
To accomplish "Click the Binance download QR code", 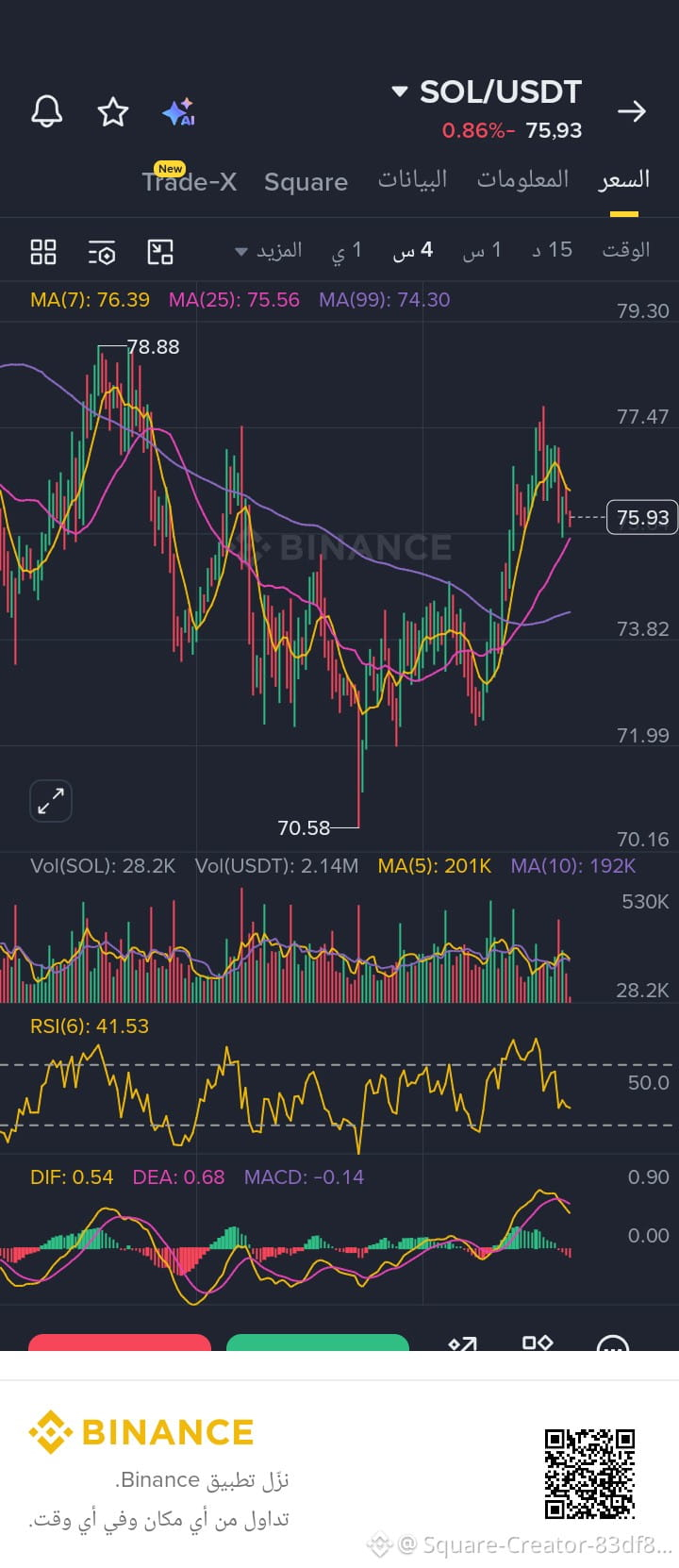I will tap(589, 1474).
